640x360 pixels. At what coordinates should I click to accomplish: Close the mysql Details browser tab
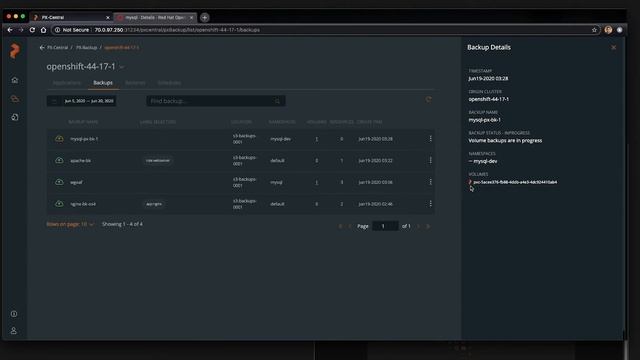pyautogui.click(x=191, y=18)
